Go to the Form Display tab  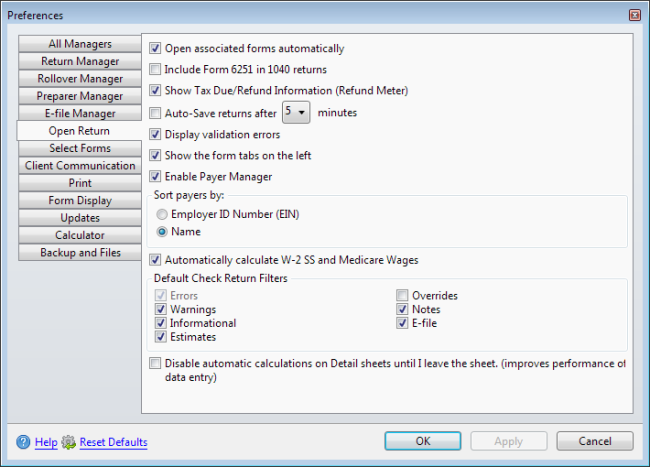[80, 201]
